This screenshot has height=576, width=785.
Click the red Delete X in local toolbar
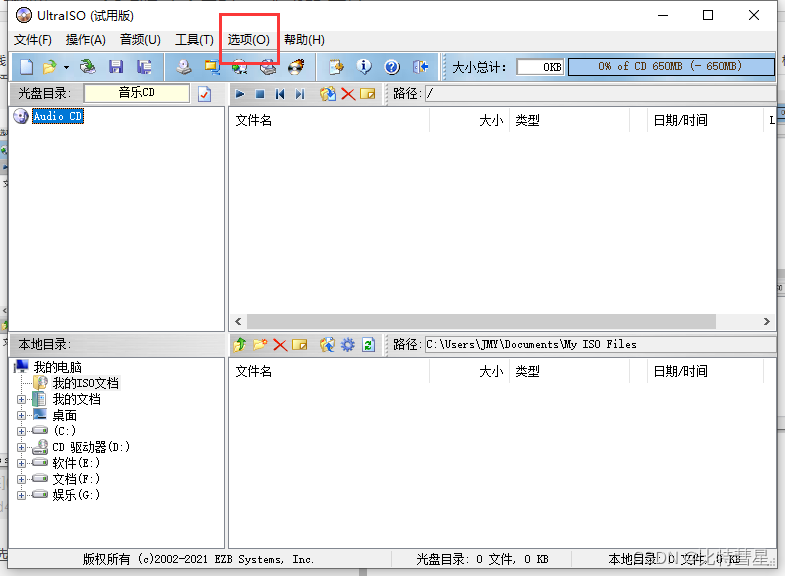(x=280, y=345)
